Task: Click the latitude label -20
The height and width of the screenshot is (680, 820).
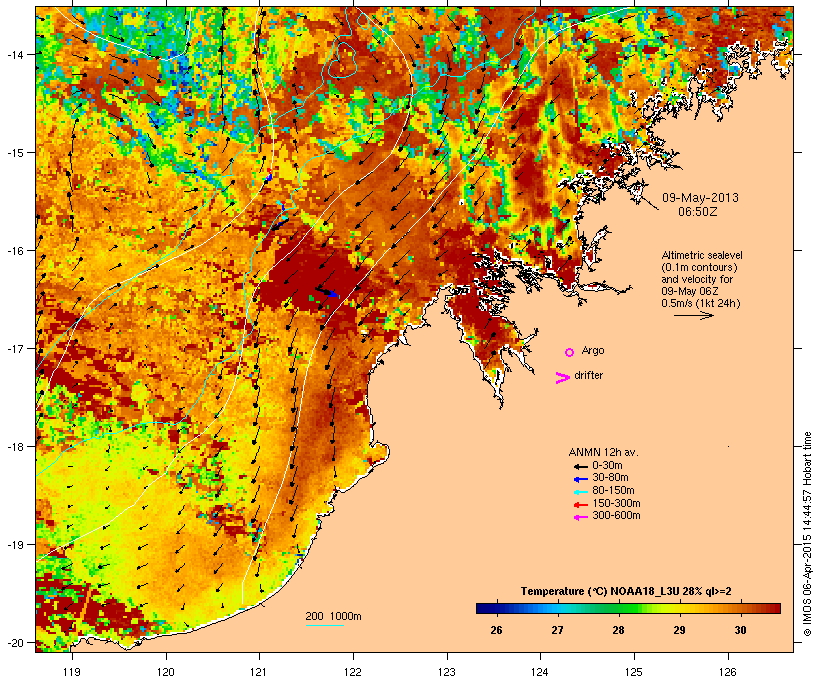Action: coord(15,643)
